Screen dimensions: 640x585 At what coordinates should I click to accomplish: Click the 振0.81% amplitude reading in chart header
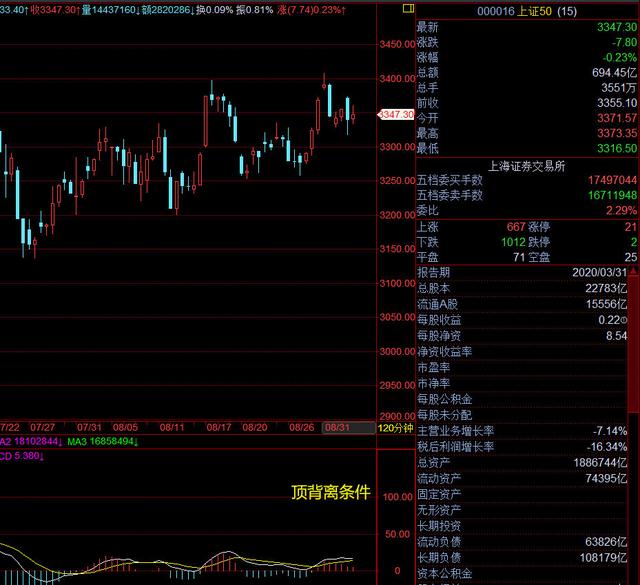tap(254, 10)
